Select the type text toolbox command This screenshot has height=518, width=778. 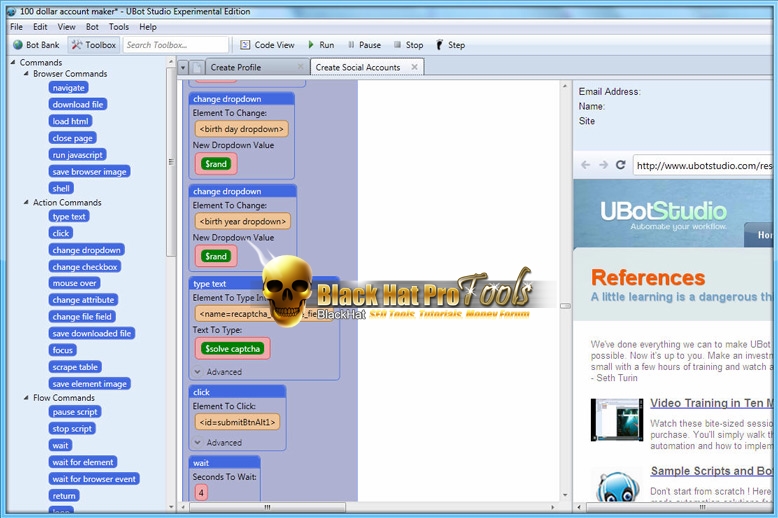pyautogui.click(x=69, y=217)
